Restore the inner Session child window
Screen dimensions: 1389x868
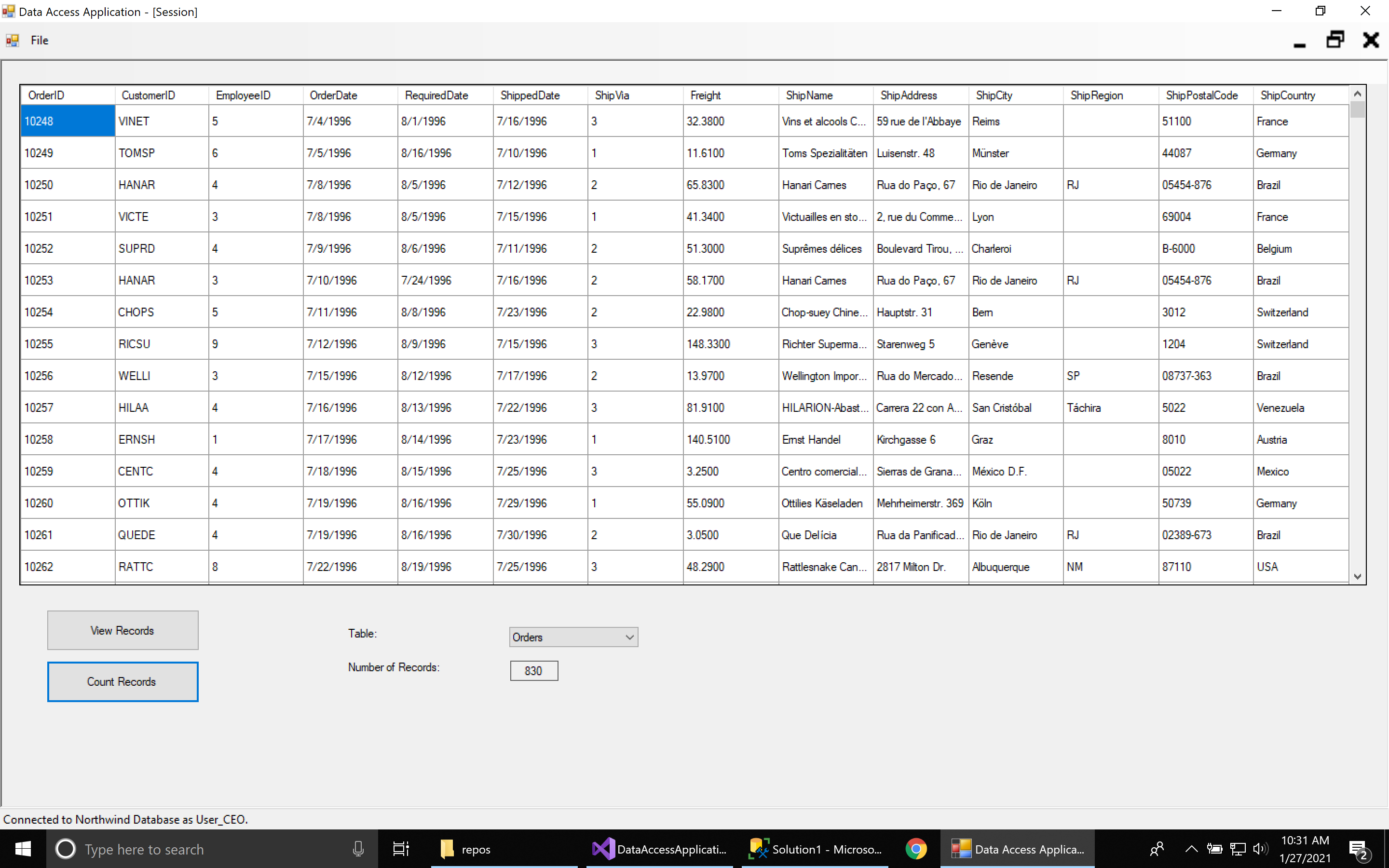(1335, 40)
